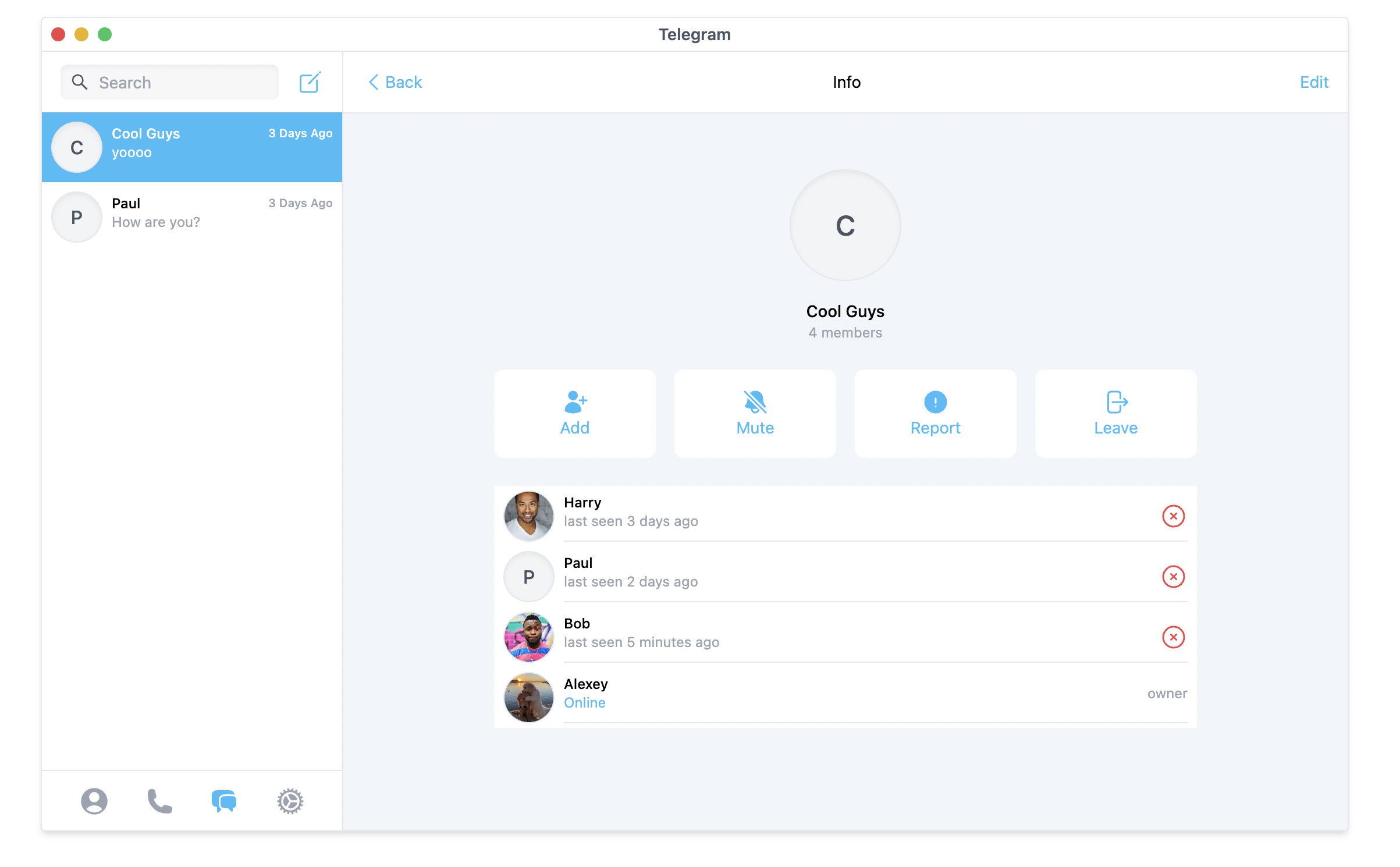This screenshot has width=1400, height=867.
Task: Go back using the Back link
Action: tap(395, 82)
